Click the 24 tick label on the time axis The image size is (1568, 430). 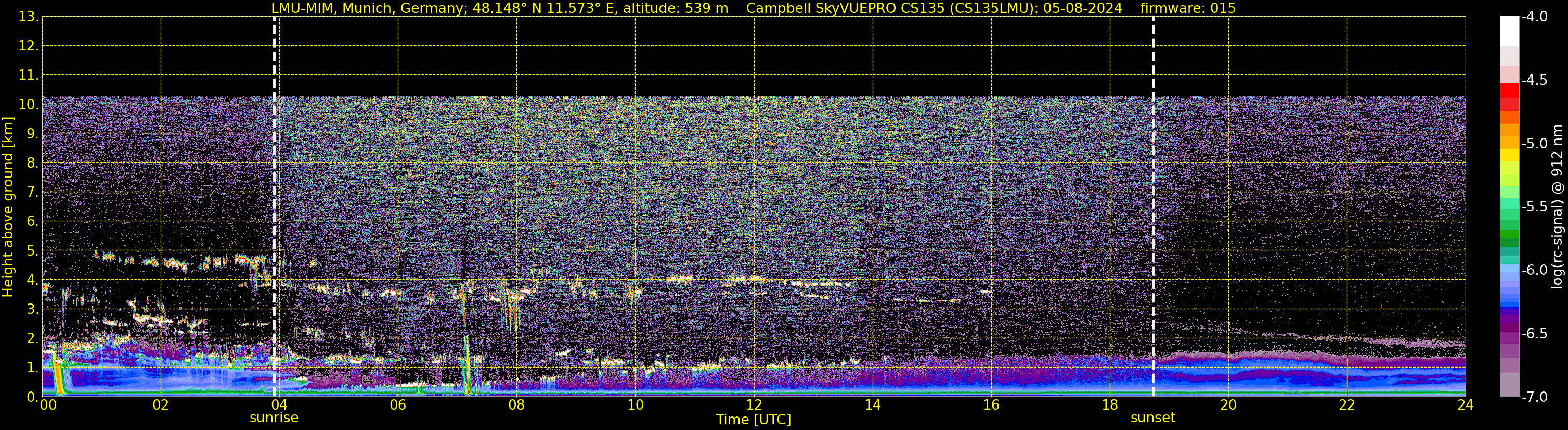(1465, 405)
